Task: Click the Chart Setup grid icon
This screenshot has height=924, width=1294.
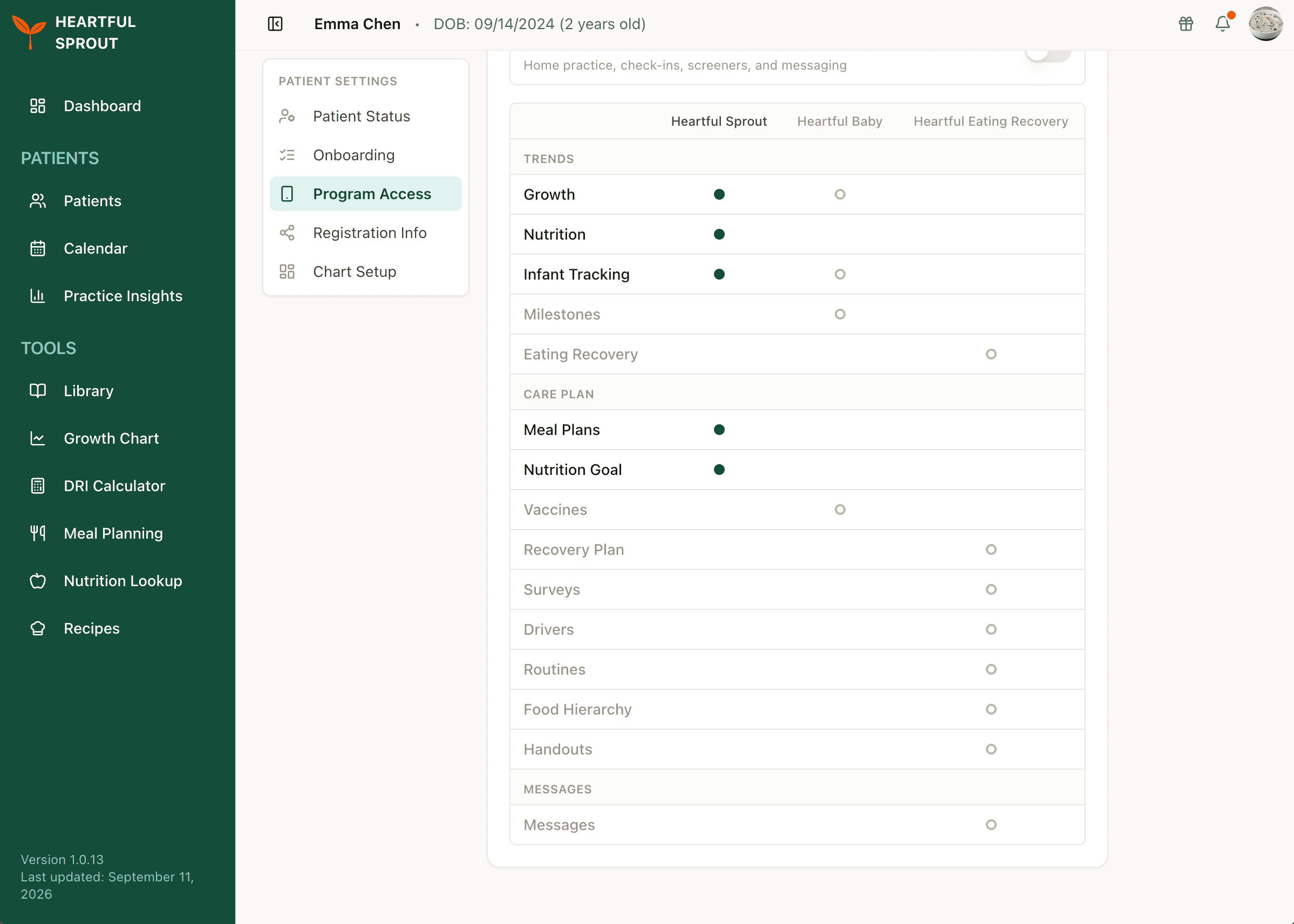Action: (287, 271)
